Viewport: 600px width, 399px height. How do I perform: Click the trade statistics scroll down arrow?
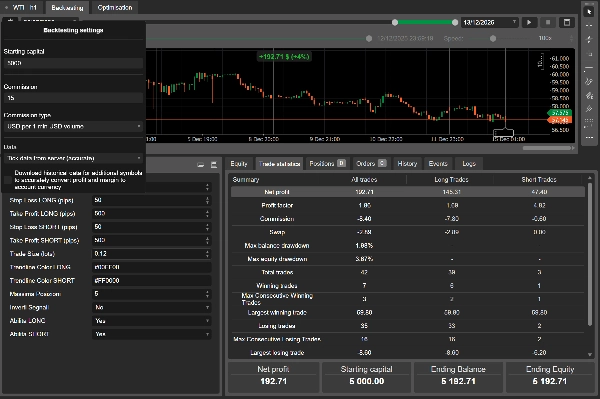[590, 355]
